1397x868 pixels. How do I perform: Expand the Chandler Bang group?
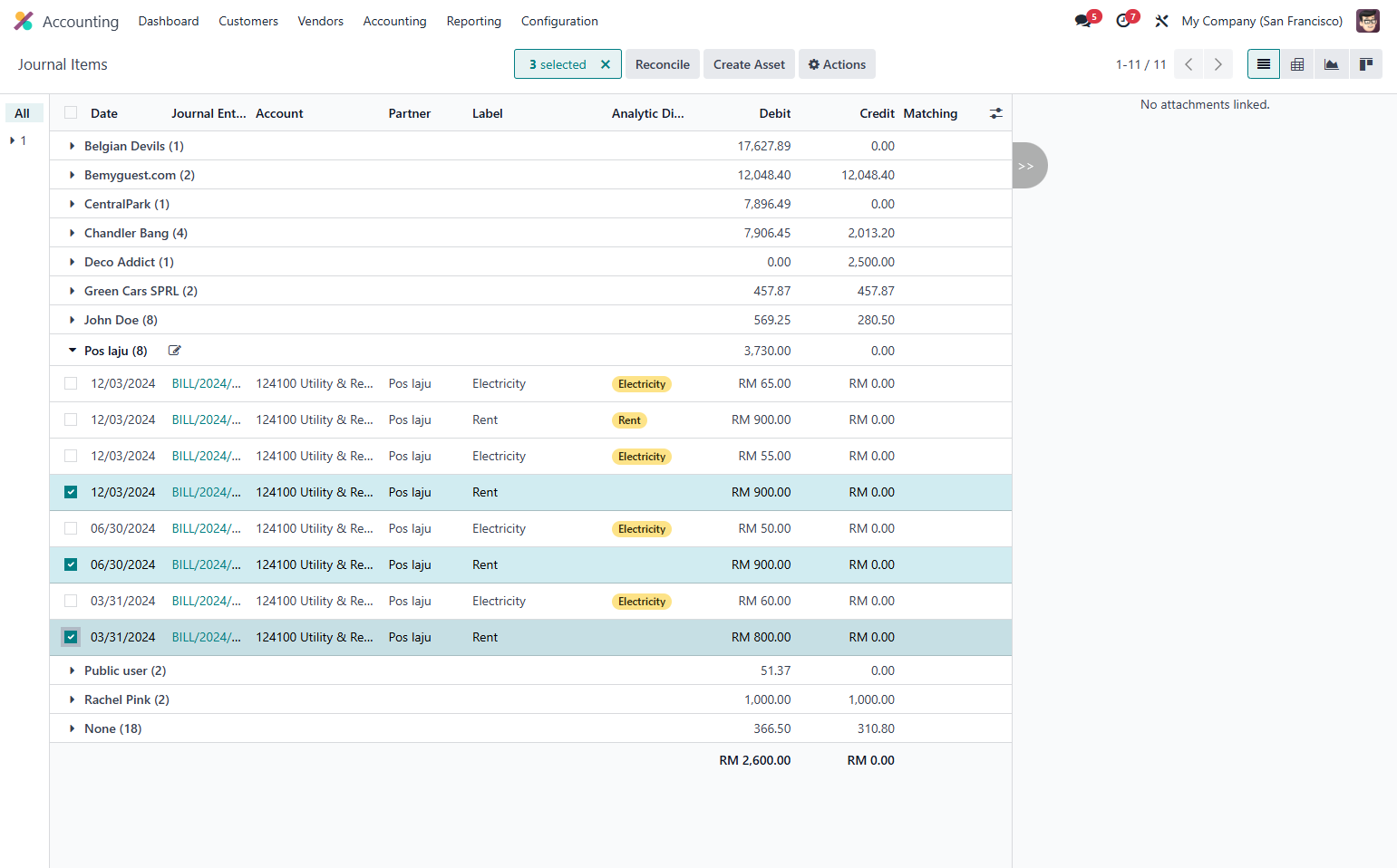tap(530, 233)
